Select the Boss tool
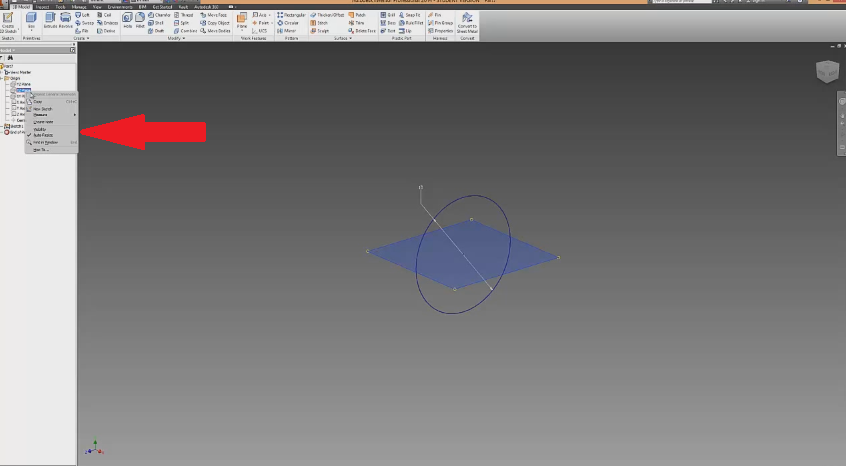846x466 pixels. pos(388,23)
